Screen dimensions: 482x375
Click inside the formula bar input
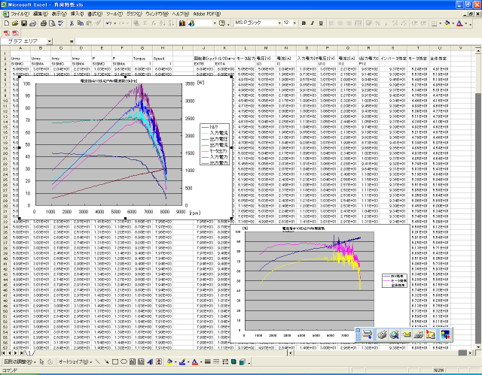(273, 41)
